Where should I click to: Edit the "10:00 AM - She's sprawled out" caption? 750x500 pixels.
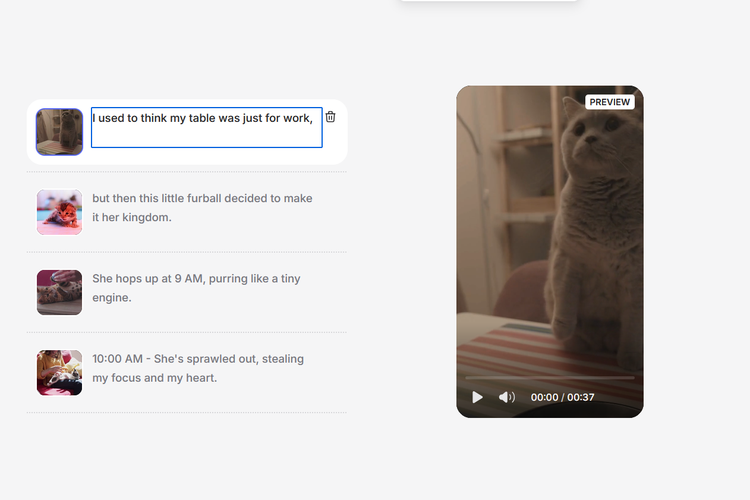[x=197, y=368]
